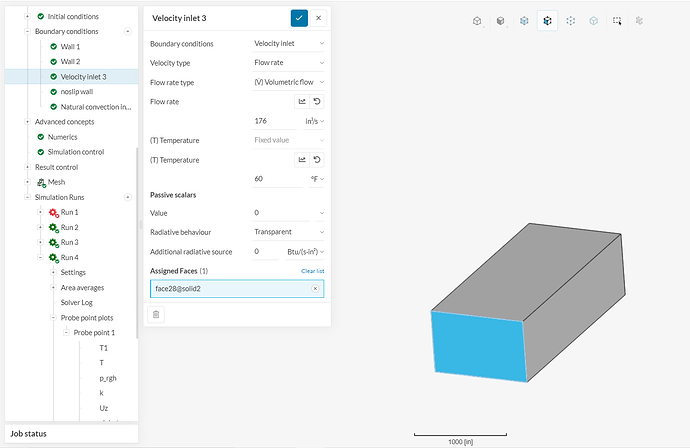Select face28@solid2 assigned face entry
The image size is (690, 448).
coord(237,289)
